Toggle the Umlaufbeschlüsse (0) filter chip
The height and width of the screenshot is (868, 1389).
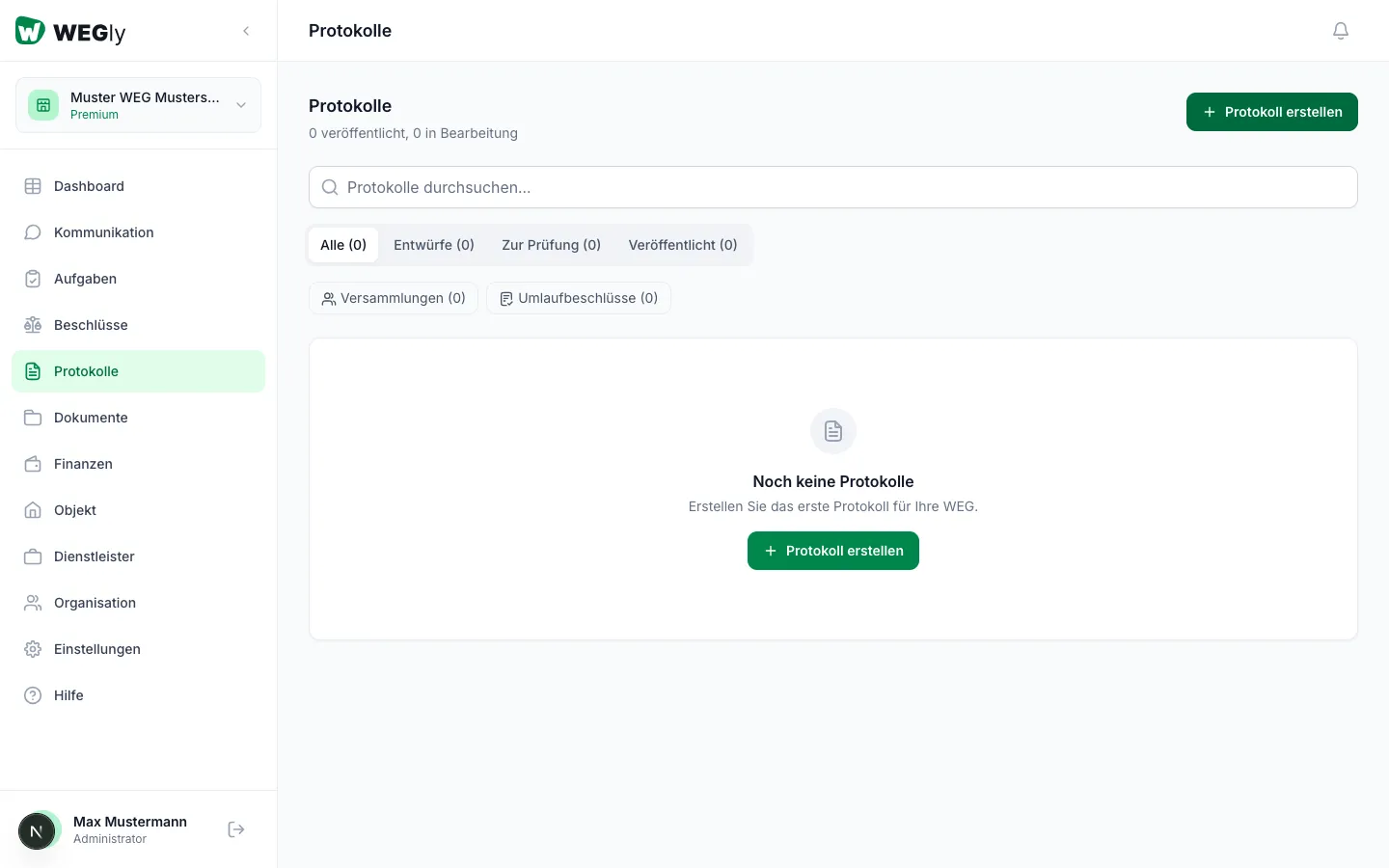point(578,298)
